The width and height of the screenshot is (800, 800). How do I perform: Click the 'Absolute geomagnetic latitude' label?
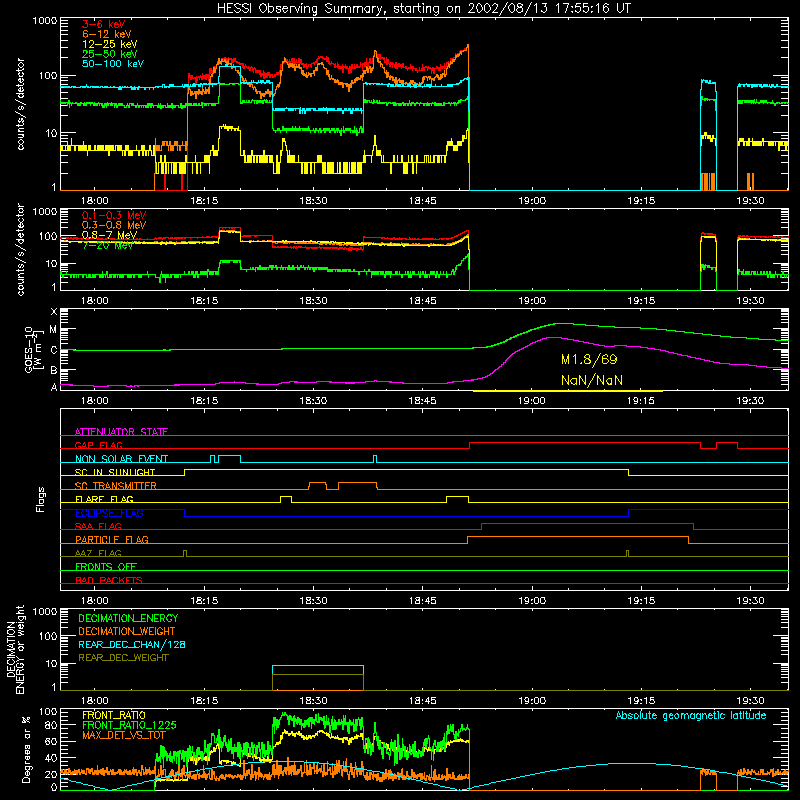coord(691,715)
